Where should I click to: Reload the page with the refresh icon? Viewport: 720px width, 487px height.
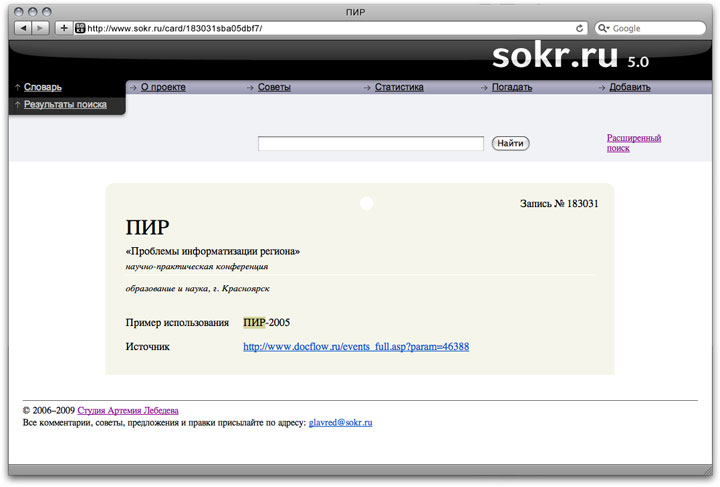click(580, 28)
